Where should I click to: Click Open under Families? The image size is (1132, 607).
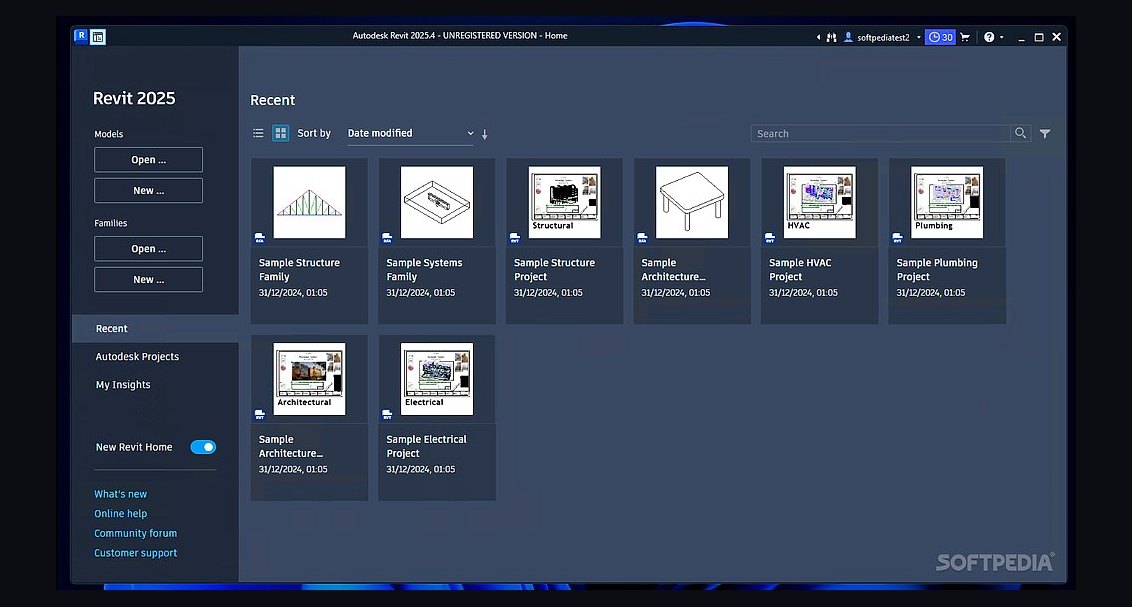(x=149, y=248)
